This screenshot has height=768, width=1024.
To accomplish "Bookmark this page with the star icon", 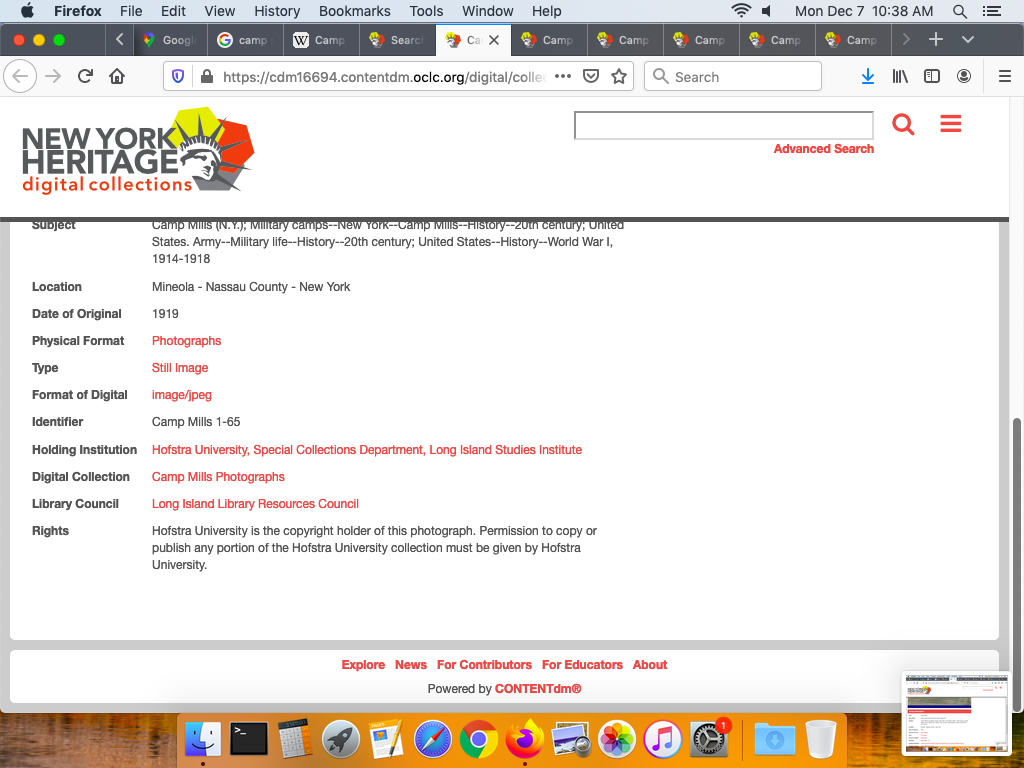I will pyautogui.click(x=619, y=77).
